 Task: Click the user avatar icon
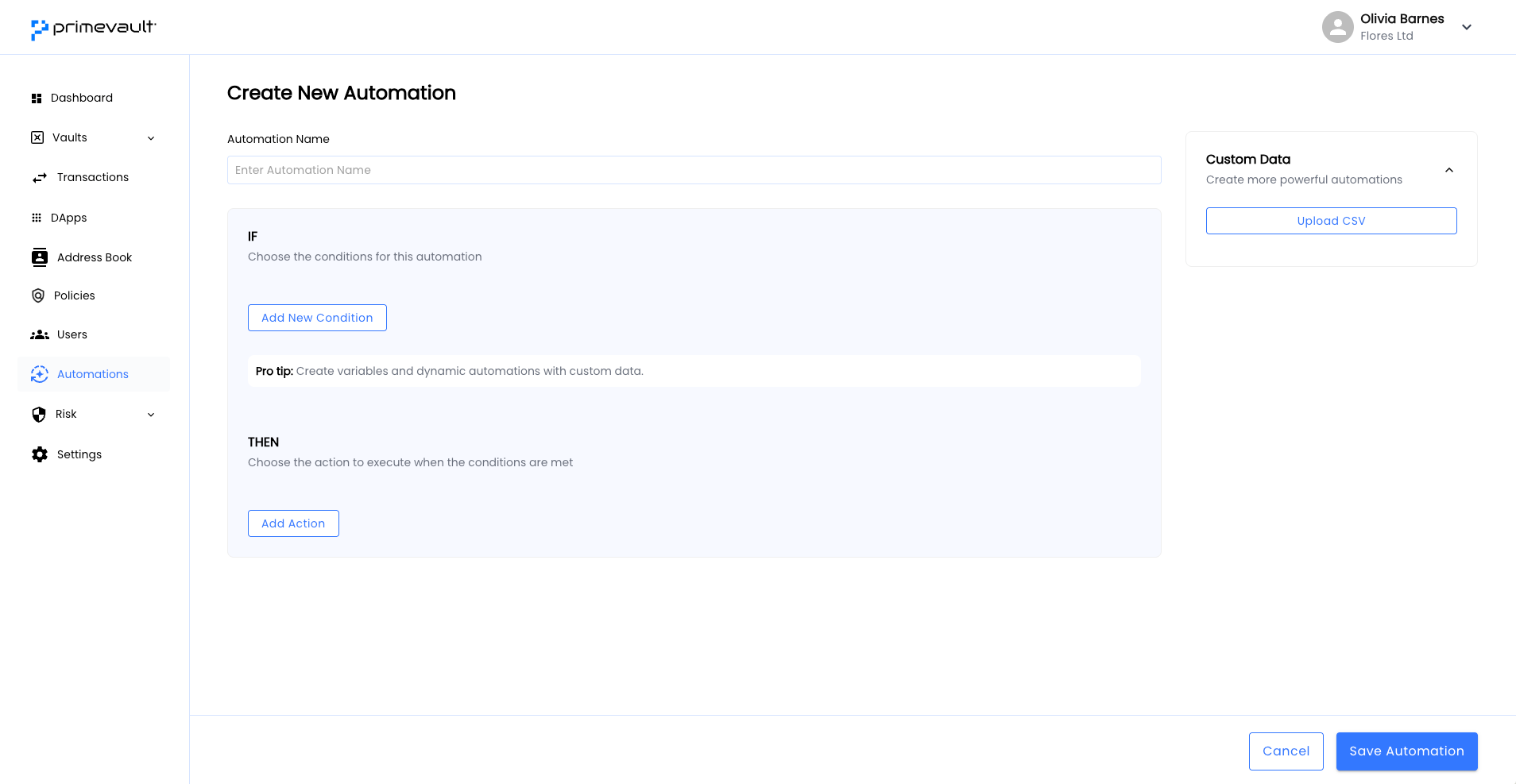(1338, 27)
